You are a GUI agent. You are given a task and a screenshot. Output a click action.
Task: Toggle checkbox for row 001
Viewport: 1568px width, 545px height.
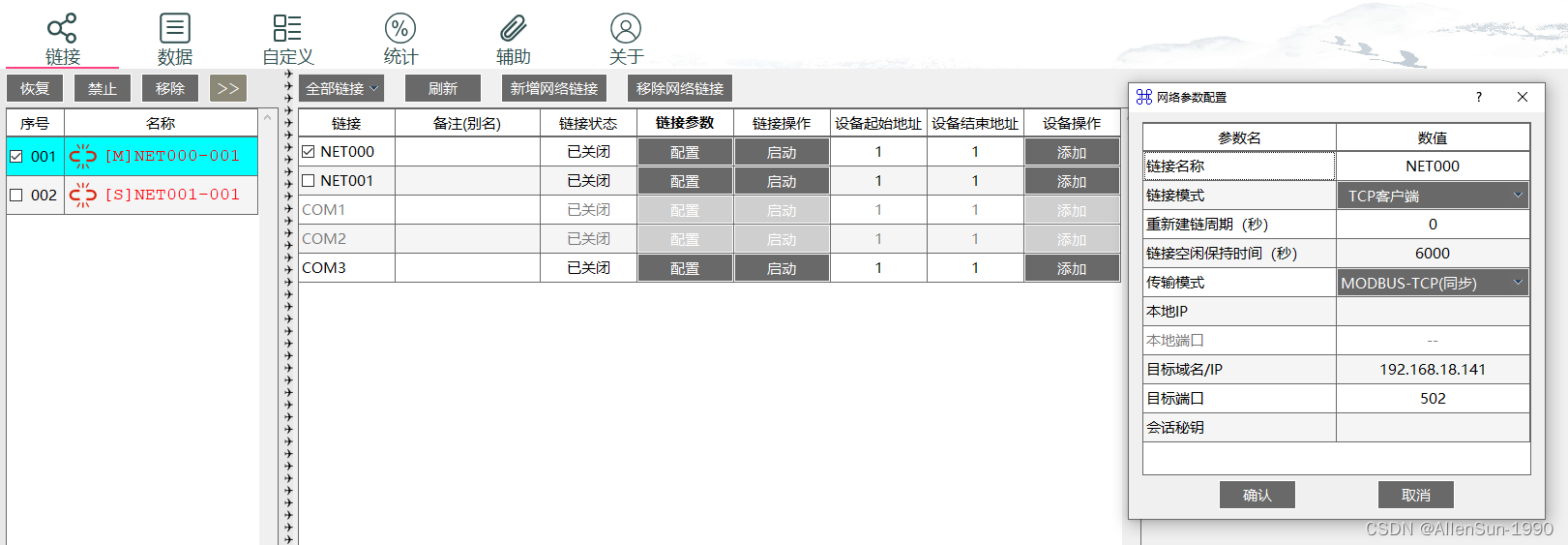pos(16,156)
